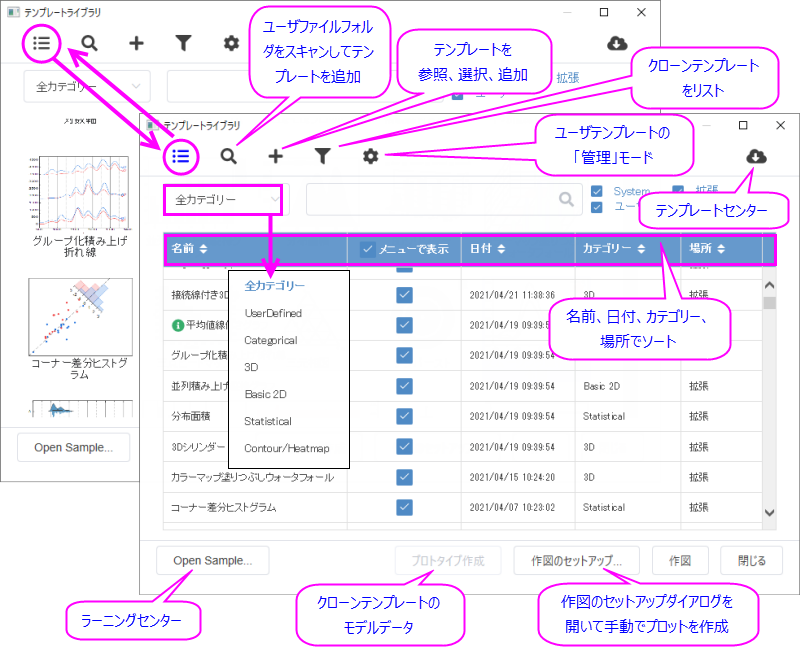Click the plus icon to add templates in front window
Screen dimensions: 800x649
(x=276, y=156)
